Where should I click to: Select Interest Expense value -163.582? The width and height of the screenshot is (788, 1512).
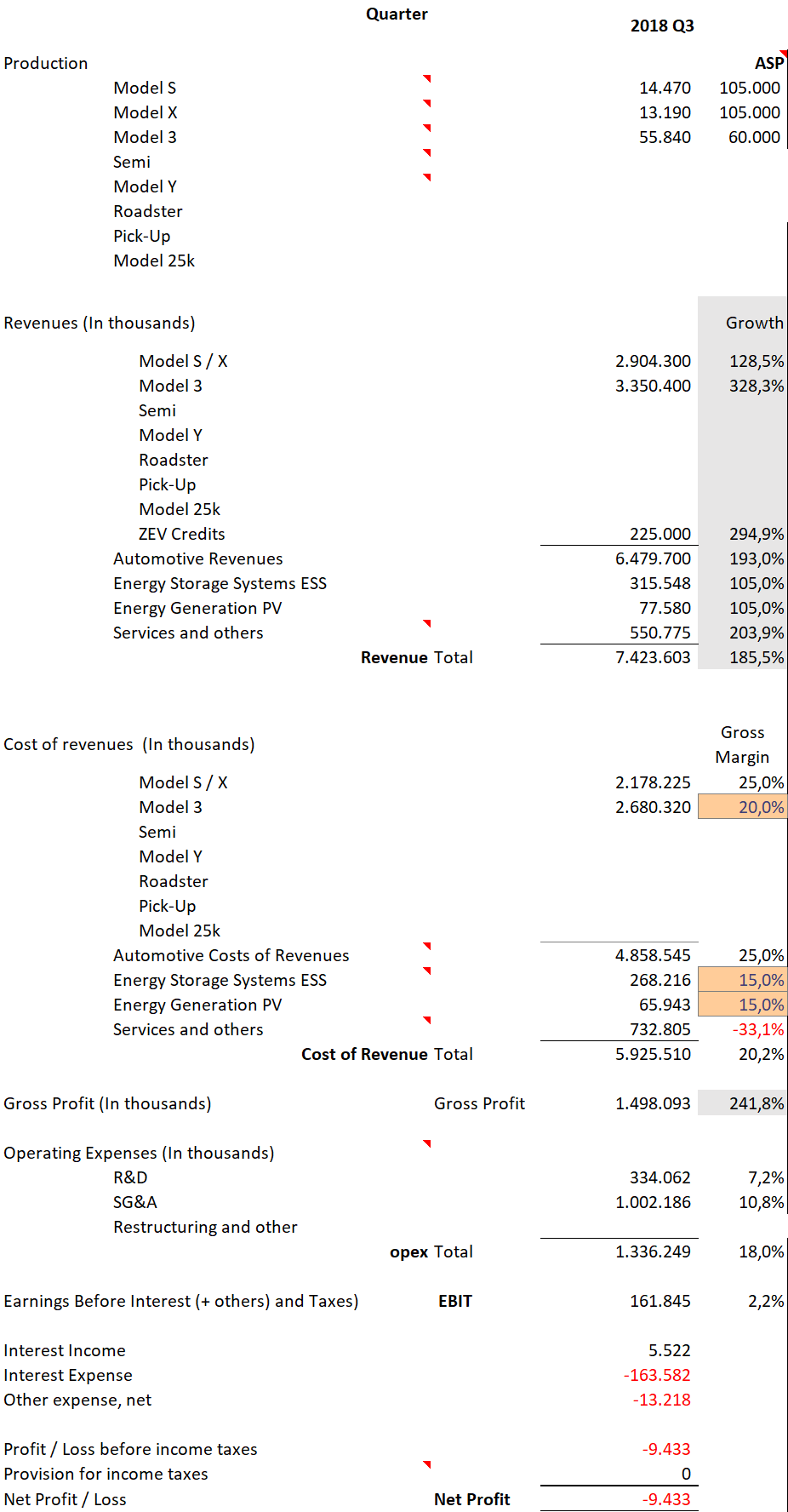(x=657, y=1375)
